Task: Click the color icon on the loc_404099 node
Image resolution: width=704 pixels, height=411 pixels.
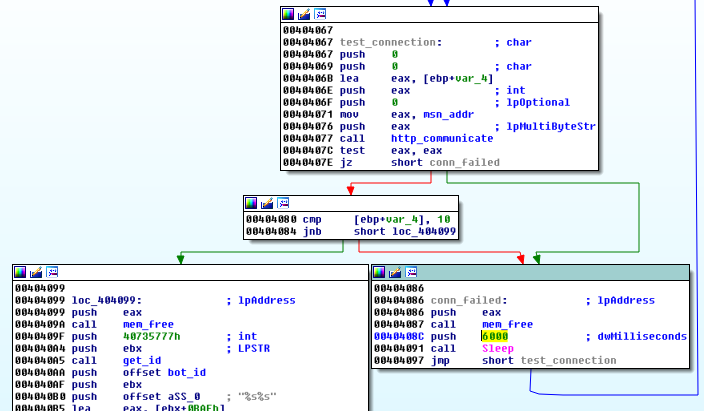Action: [21, 272]
